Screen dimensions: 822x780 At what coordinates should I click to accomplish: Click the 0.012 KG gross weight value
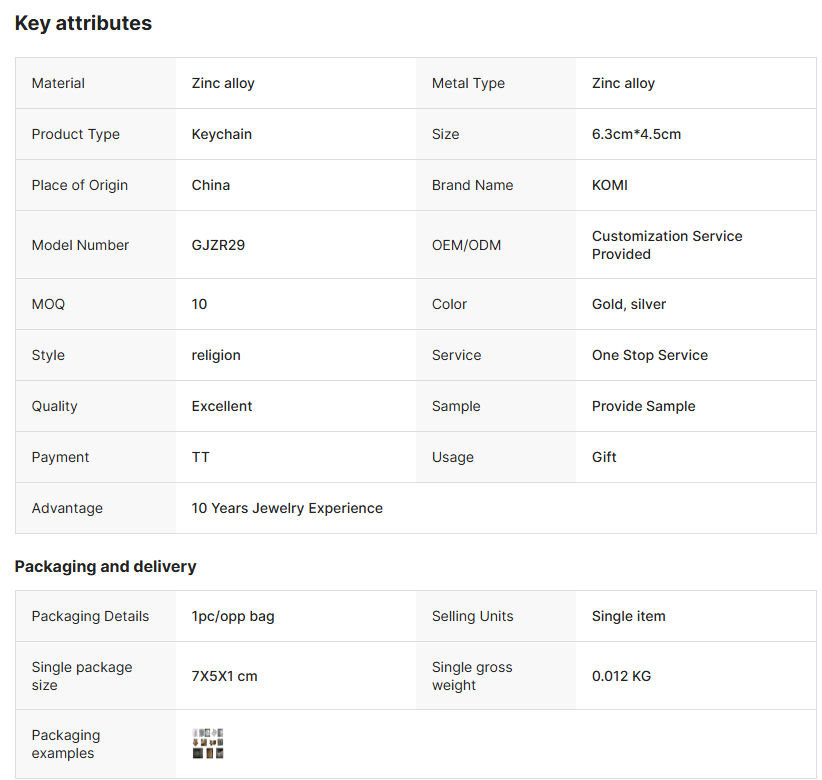point(621,677)
